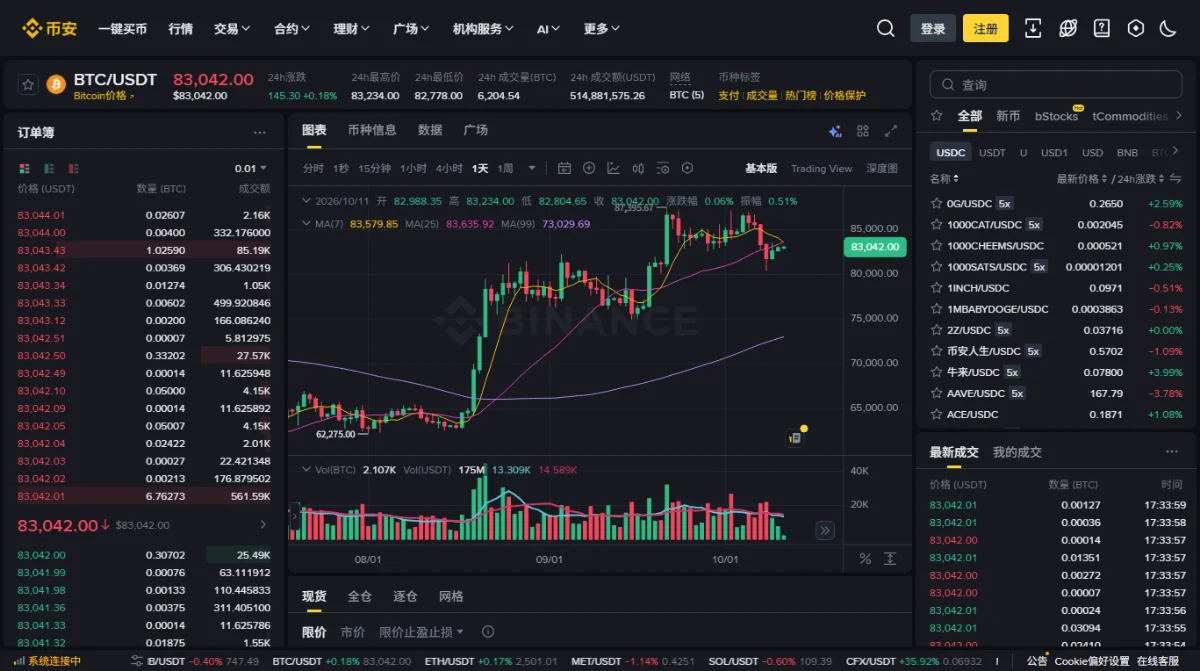The height and width of the screenshot is (671, 1200).
Task: Toggle dark mode moon icon
Action: click(1168, 29)
